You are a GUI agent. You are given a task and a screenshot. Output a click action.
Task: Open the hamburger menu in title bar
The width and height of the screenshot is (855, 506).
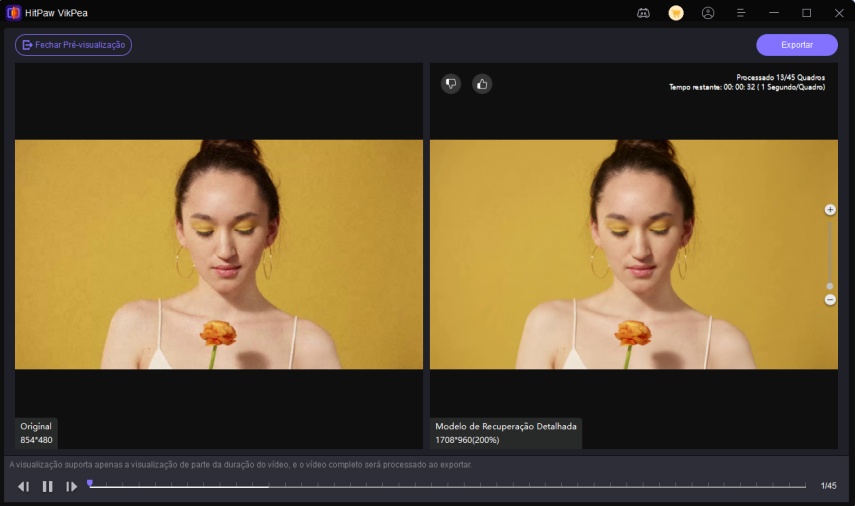(x=740, y=13)
